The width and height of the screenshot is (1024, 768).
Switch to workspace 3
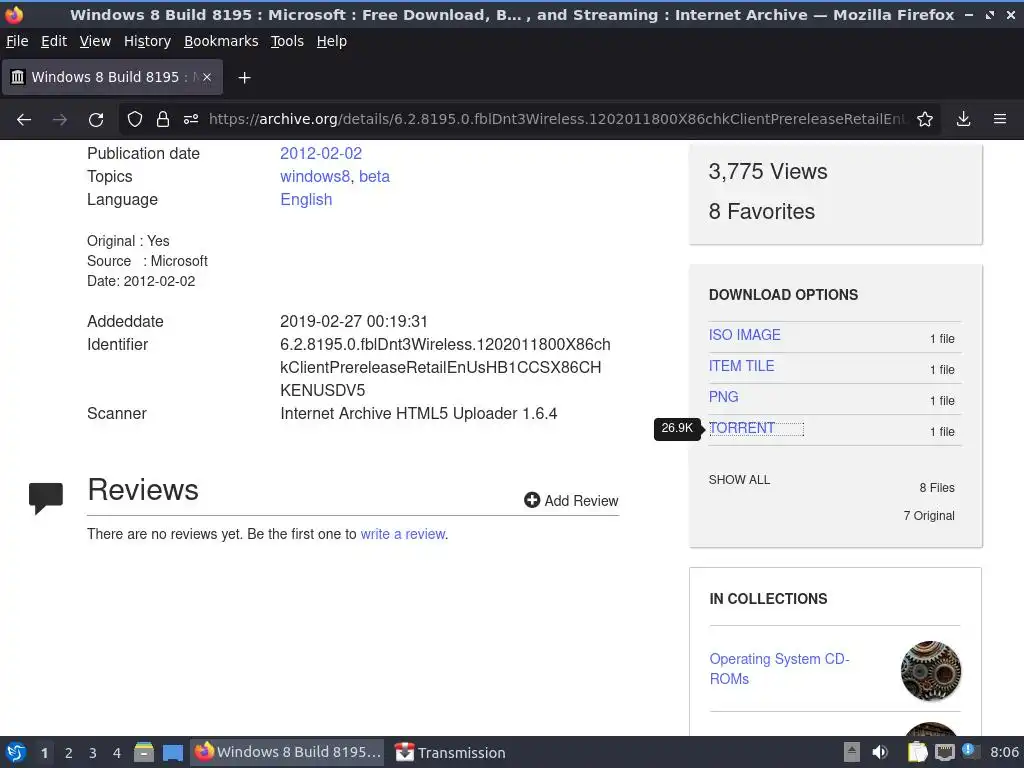point(93,753)
